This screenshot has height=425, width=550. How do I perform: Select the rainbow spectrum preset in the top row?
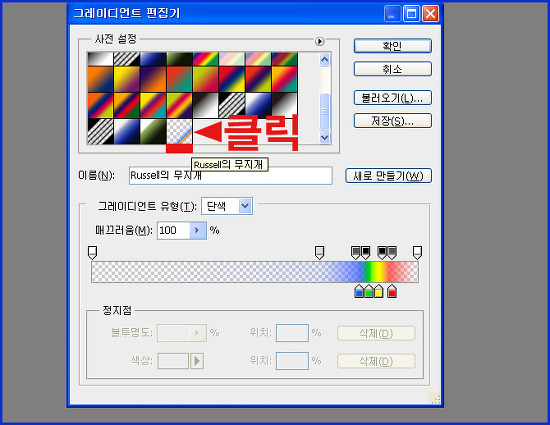[206, 59]
